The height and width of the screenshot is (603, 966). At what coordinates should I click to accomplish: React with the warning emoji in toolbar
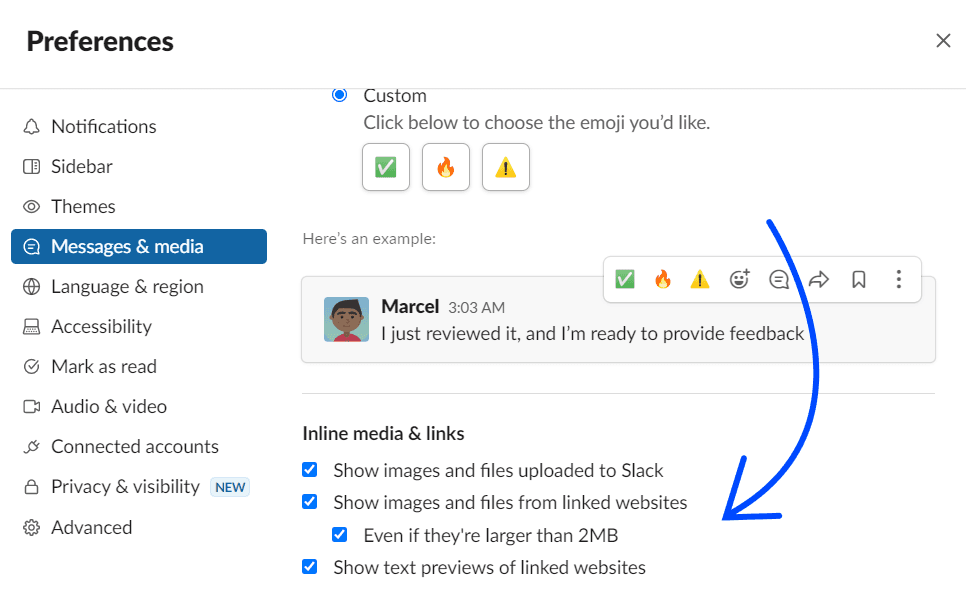700,280
